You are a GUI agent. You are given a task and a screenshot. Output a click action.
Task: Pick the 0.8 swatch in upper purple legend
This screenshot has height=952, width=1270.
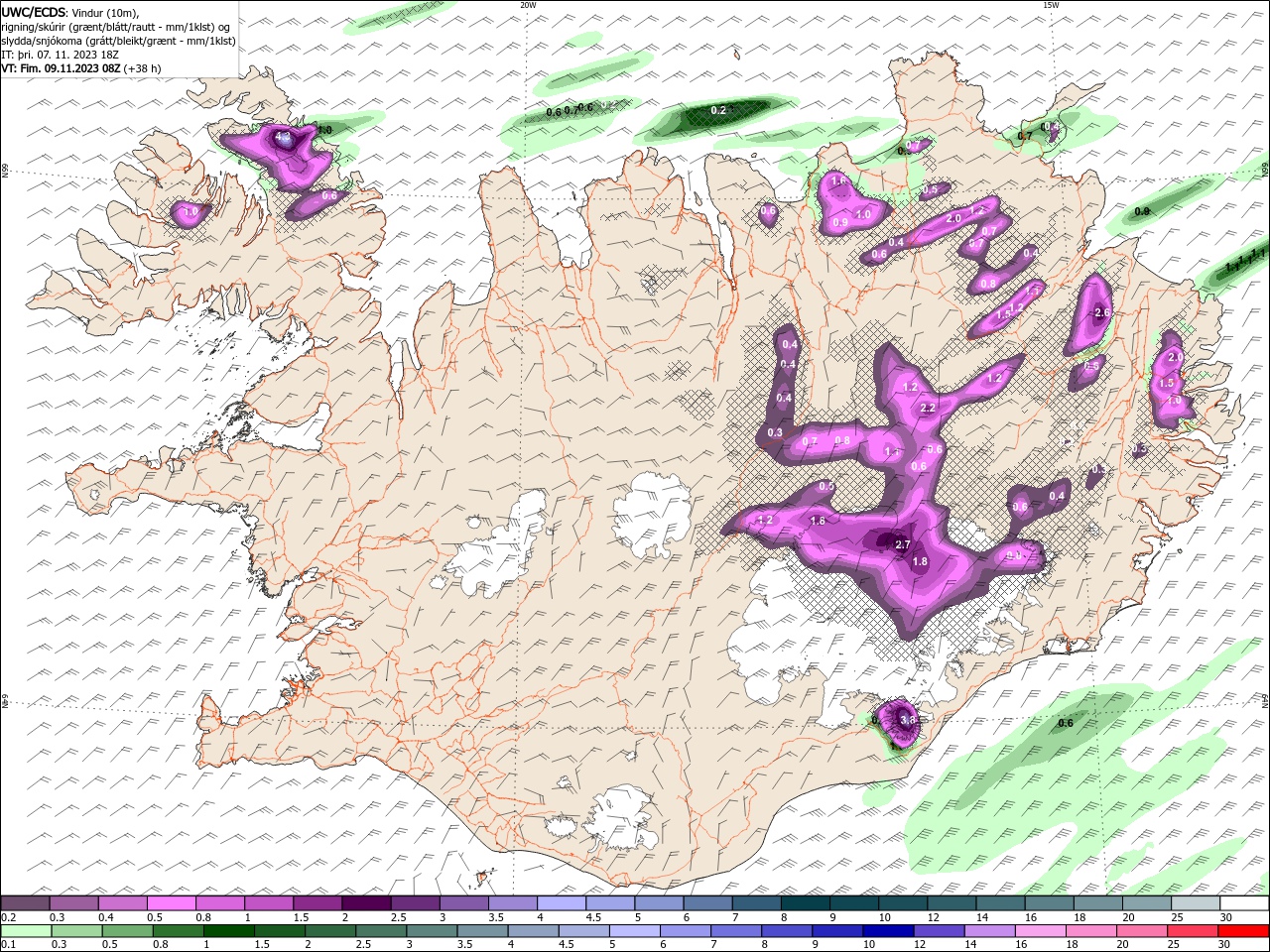(x=219, y=903)
